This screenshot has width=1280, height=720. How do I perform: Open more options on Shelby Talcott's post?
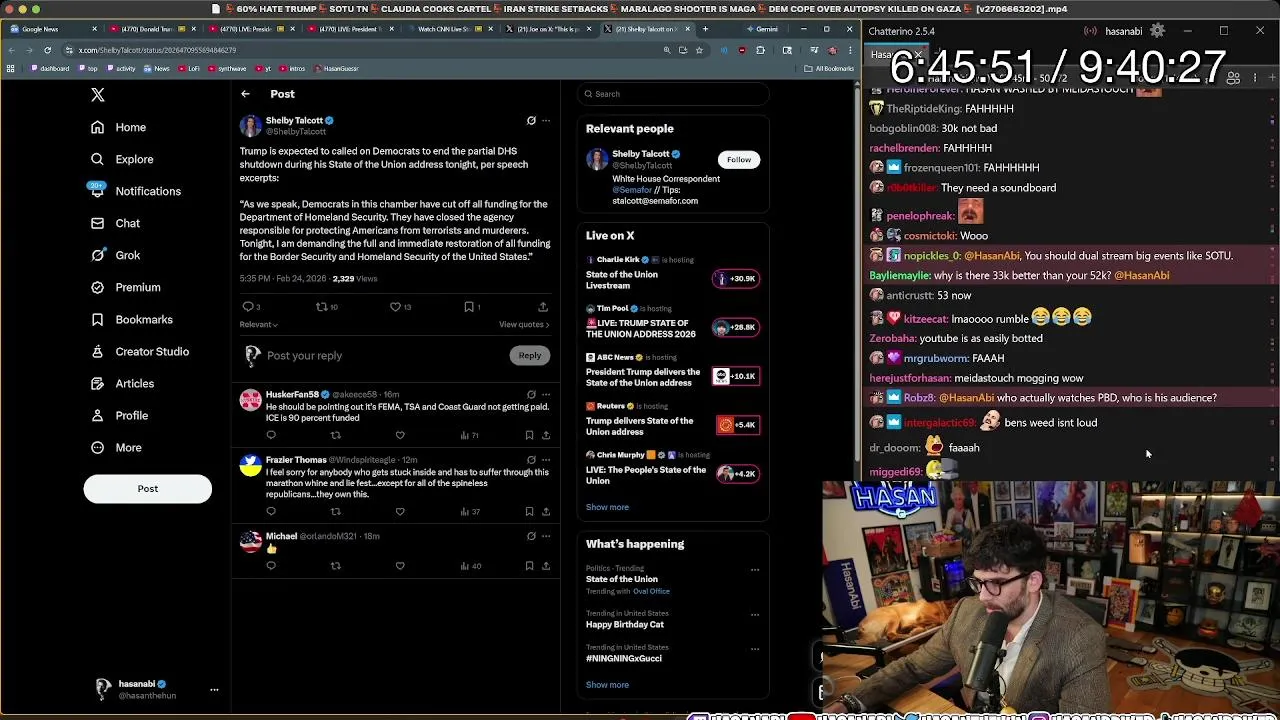(x=546, y=120)
